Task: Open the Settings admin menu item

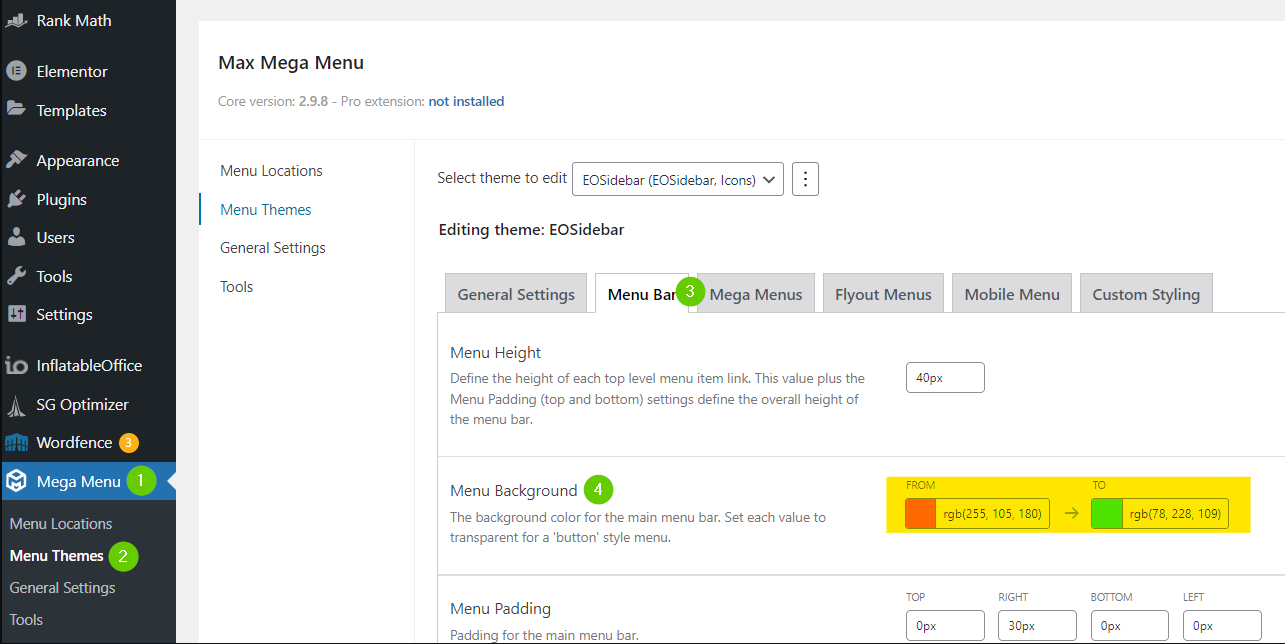Action: pos(88,314)
